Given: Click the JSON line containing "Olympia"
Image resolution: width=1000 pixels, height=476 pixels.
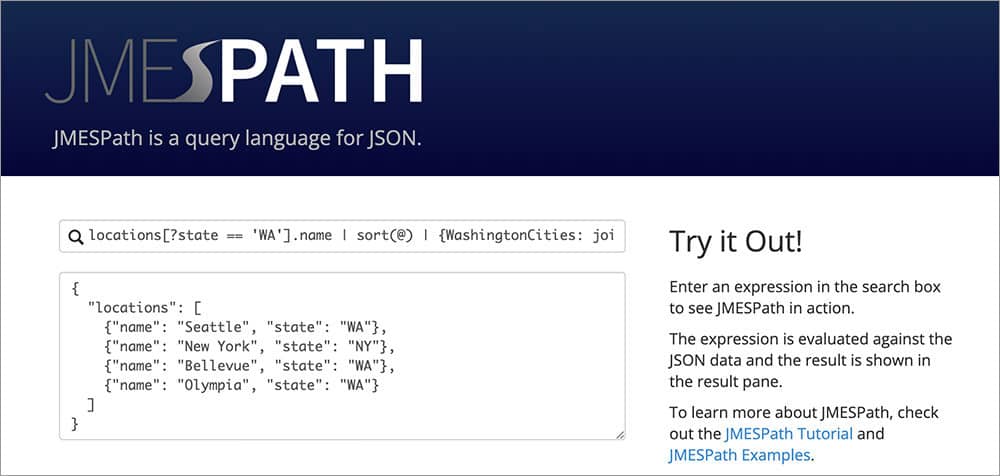Looking at the screenshot, I should 242,385.
